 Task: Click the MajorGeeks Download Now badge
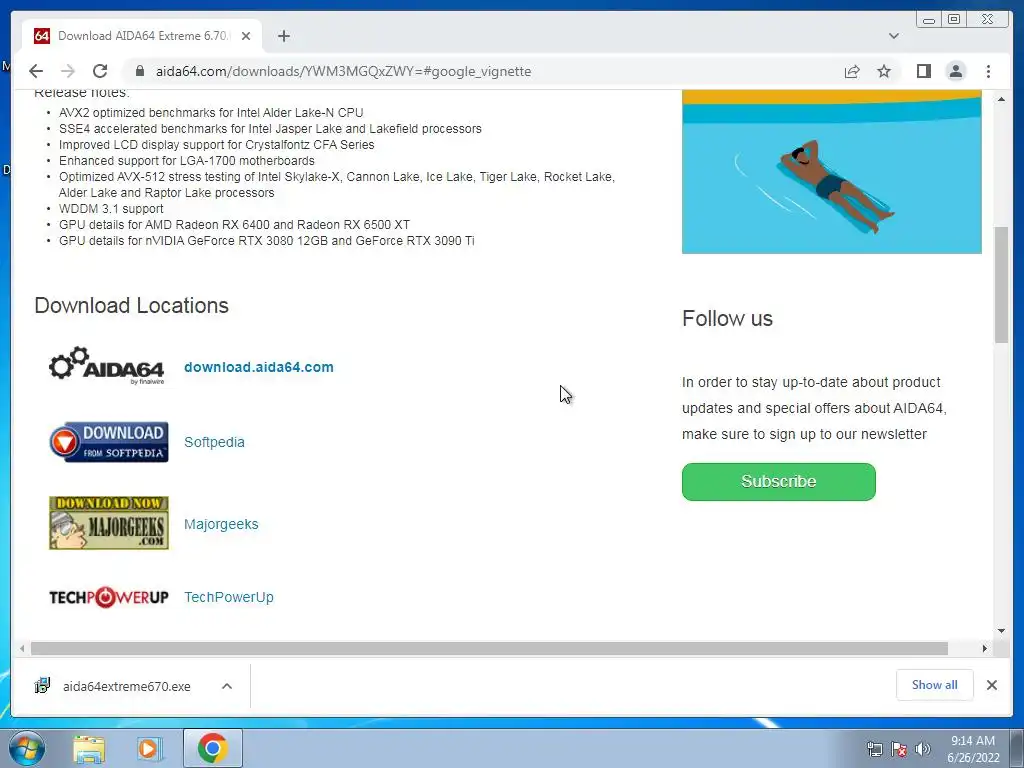tap(108, 523)
